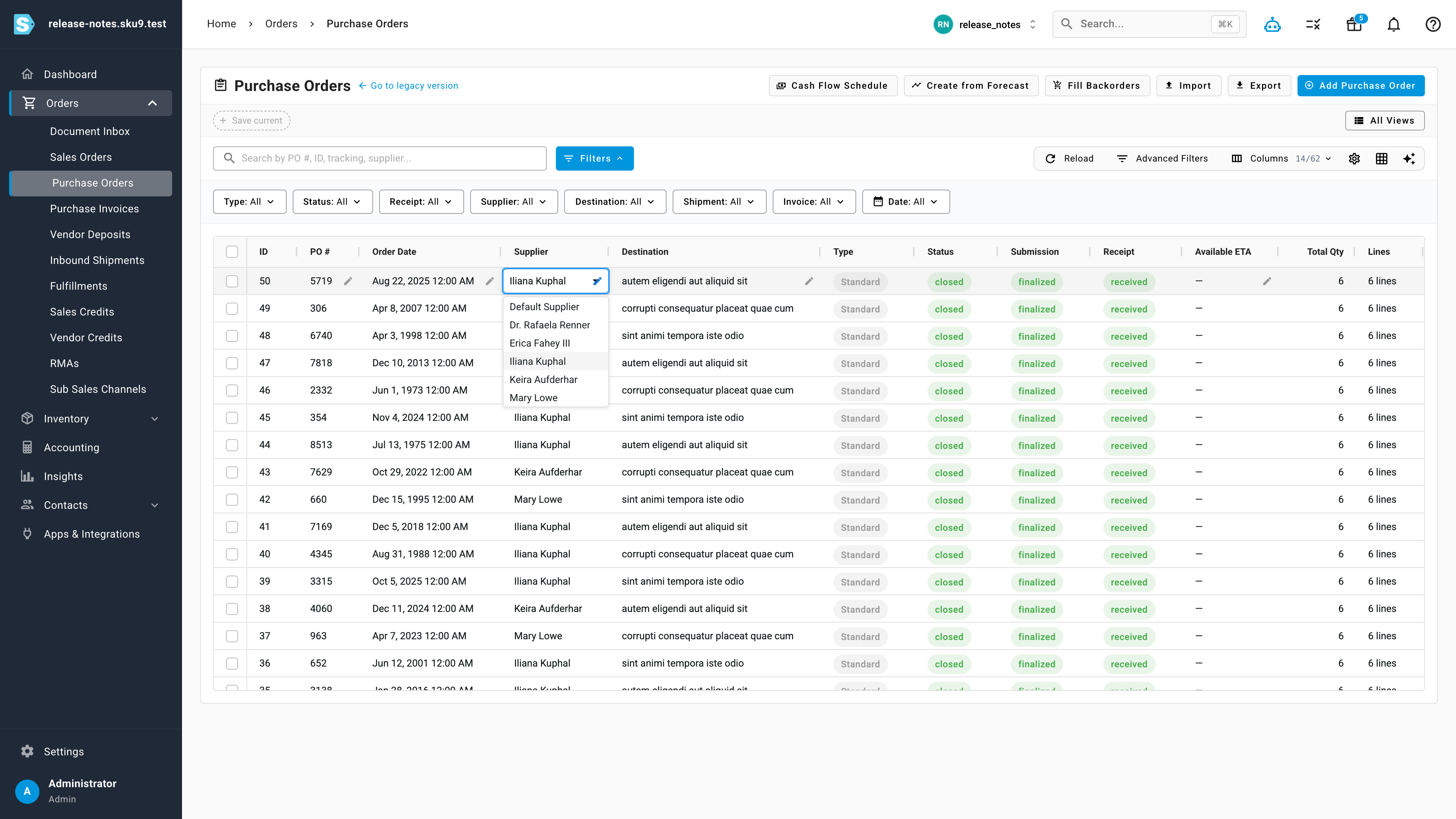The image size is (1456, 819).
Task: Click the AI sparkle icon in toolbar
Action: click(x=1409, y=159)
